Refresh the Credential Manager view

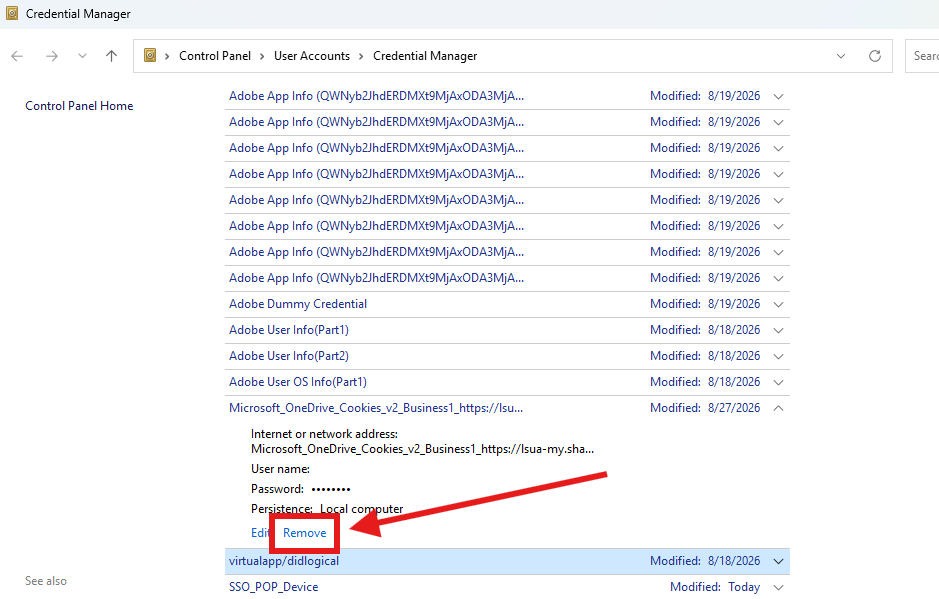click(x=875, y=56)
